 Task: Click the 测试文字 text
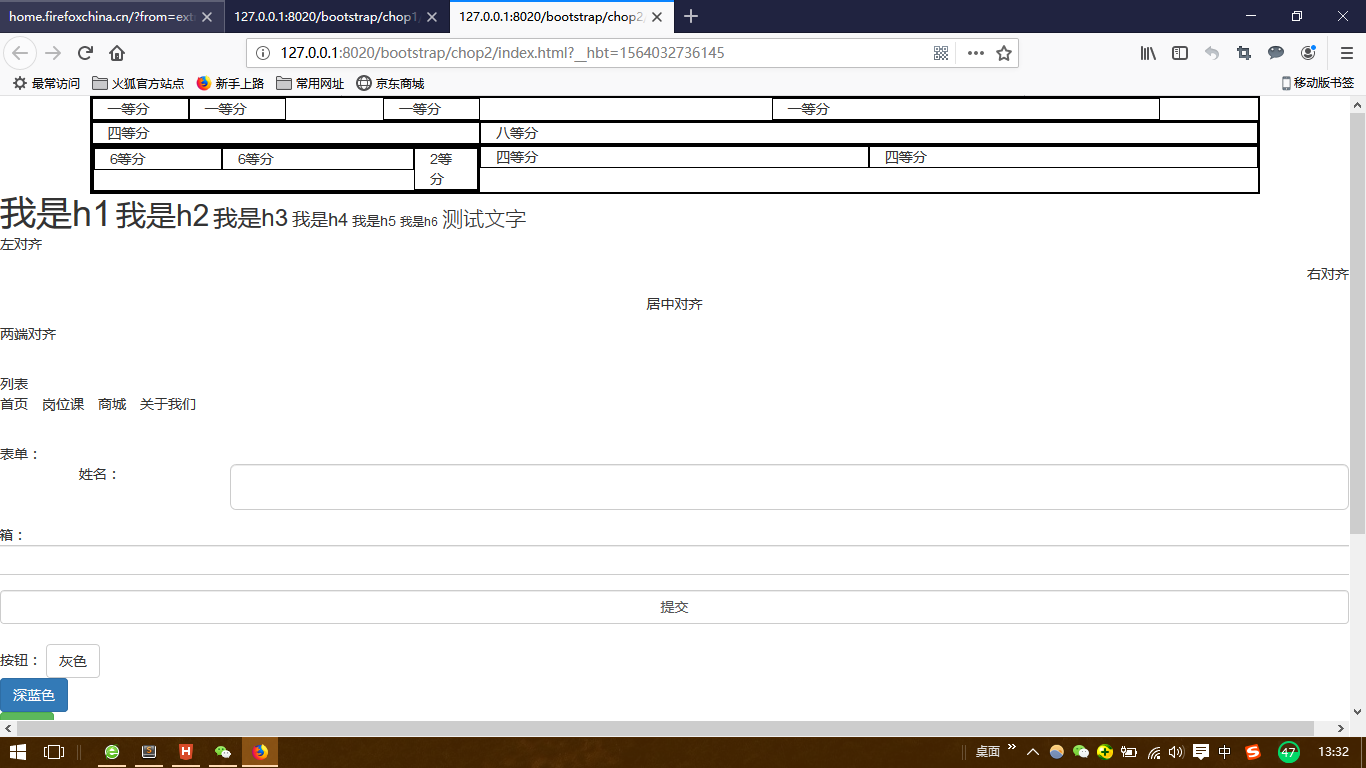tap(484, 219)
